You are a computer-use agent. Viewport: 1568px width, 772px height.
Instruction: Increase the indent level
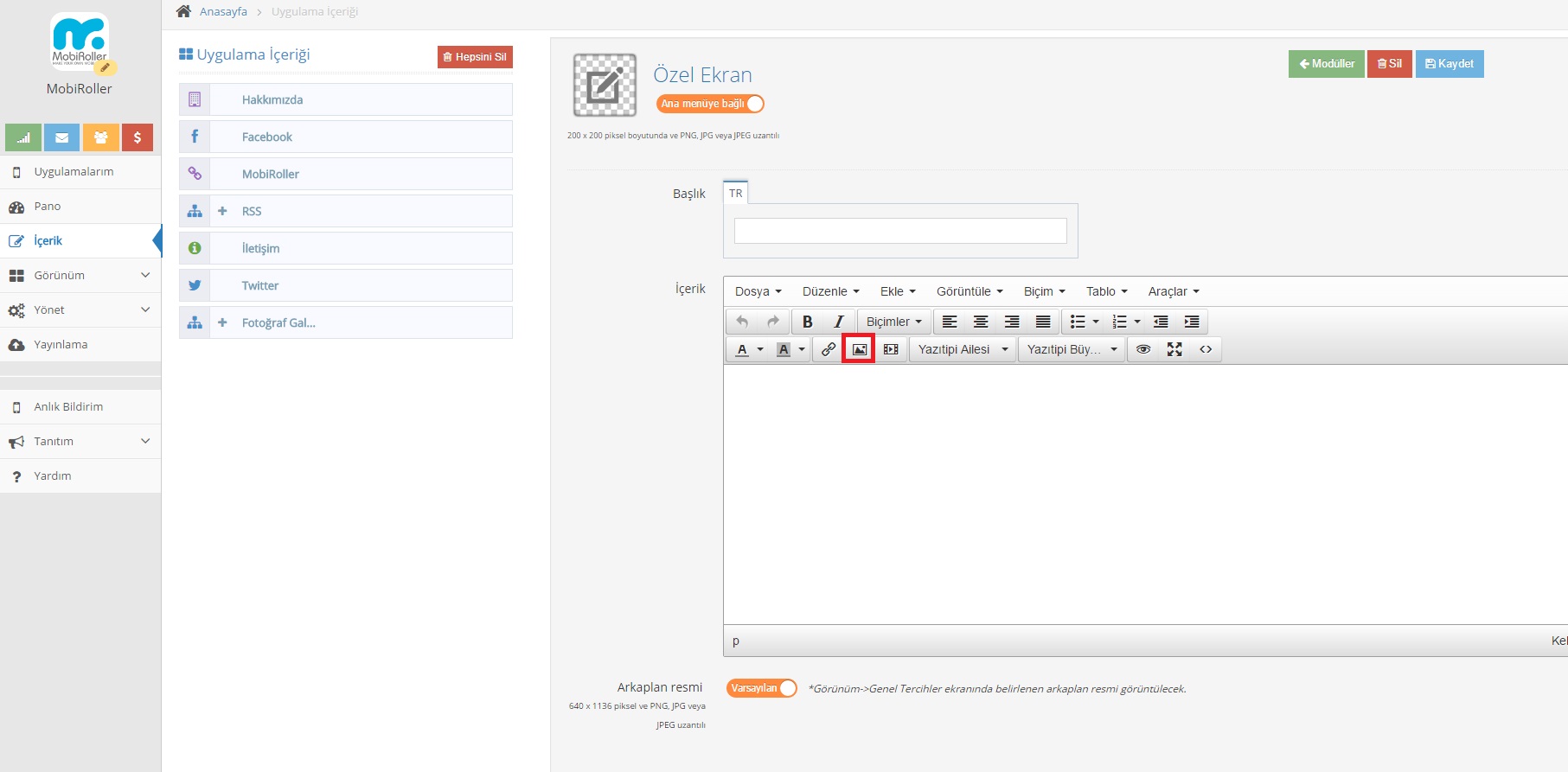(x=1192, y=322)
